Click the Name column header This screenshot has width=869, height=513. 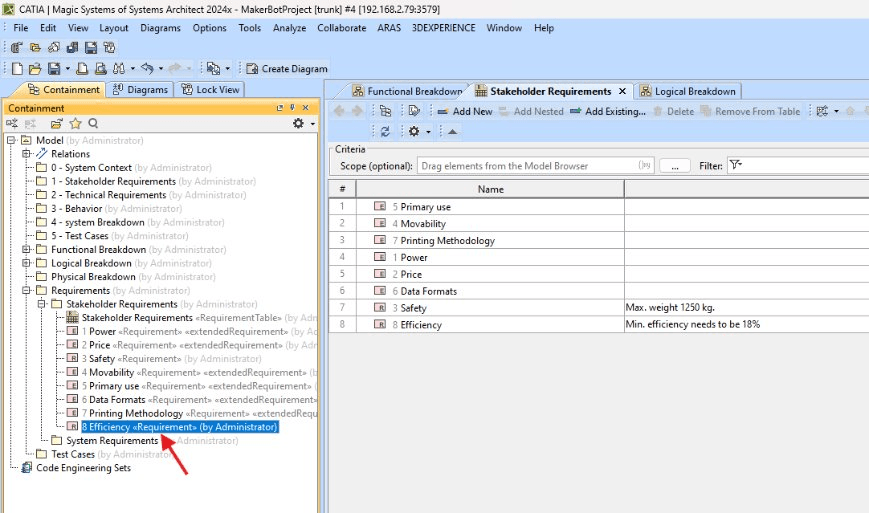pos(490,189)
